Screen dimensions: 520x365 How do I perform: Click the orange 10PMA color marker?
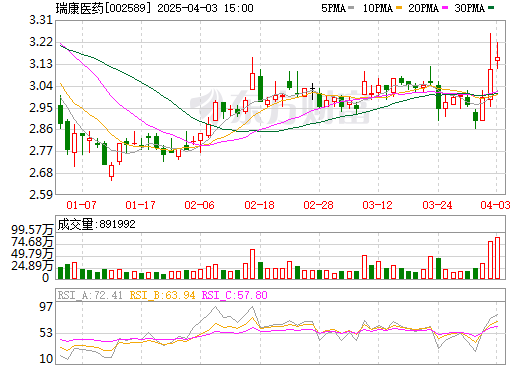pos(399,8)
